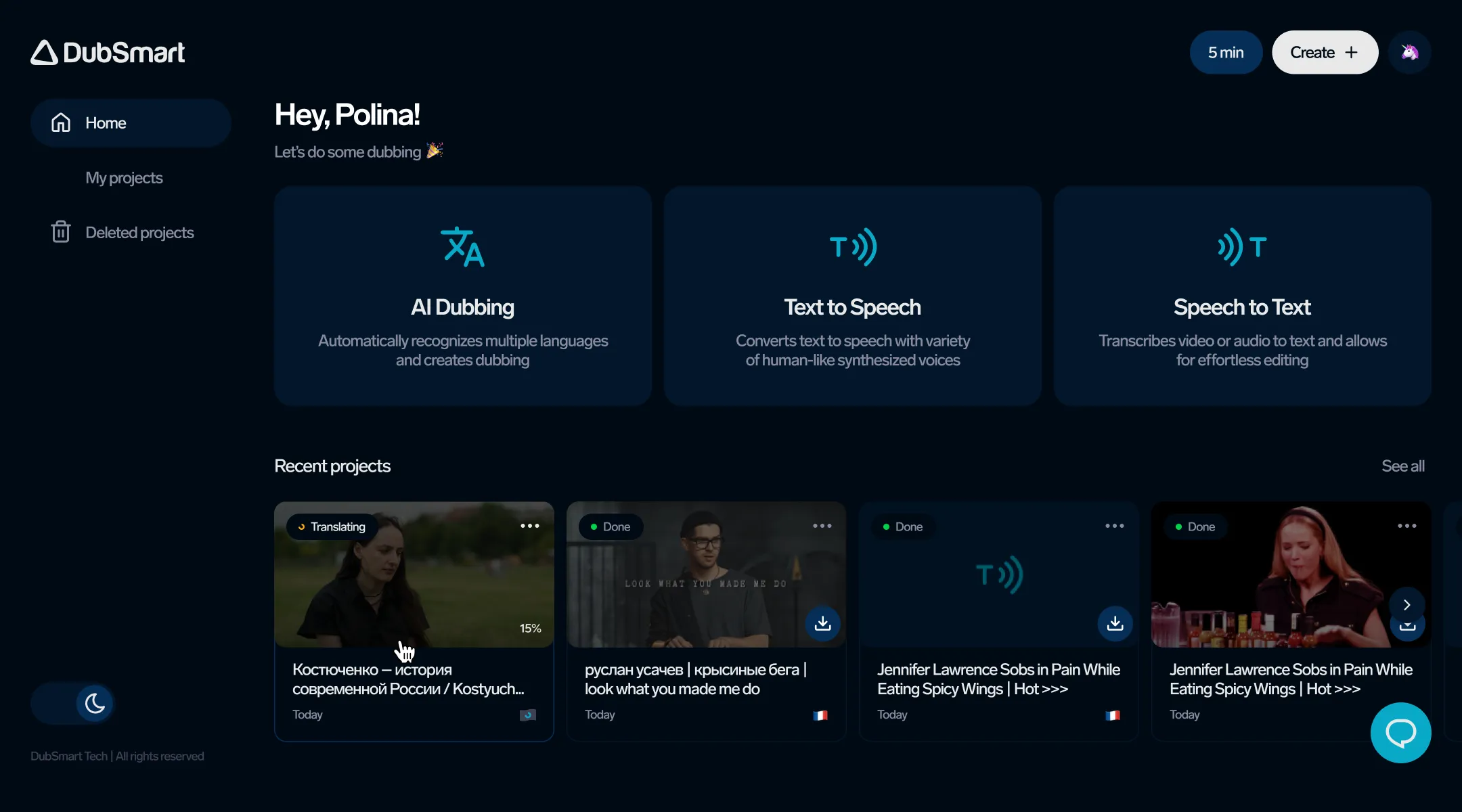Click the Speech to Text card icon
The image size is (1462, 812).
pyautogui.click(x=1242, y=247)
